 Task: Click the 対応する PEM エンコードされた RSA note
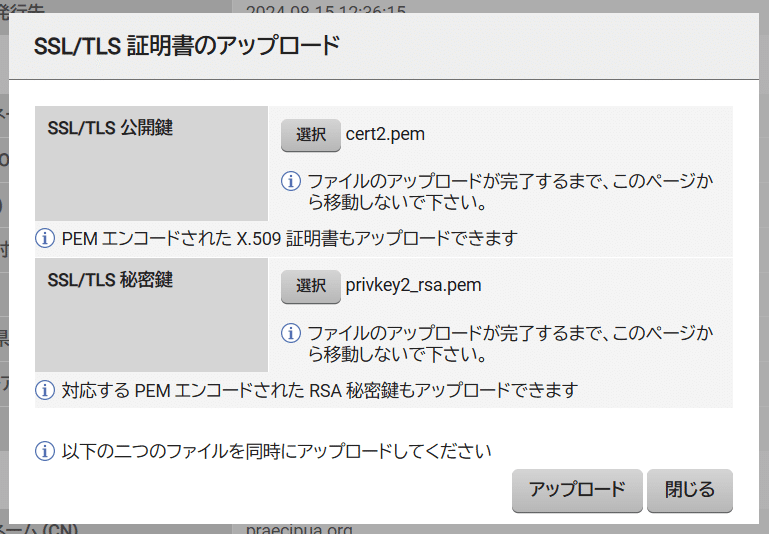click(320, 391)
